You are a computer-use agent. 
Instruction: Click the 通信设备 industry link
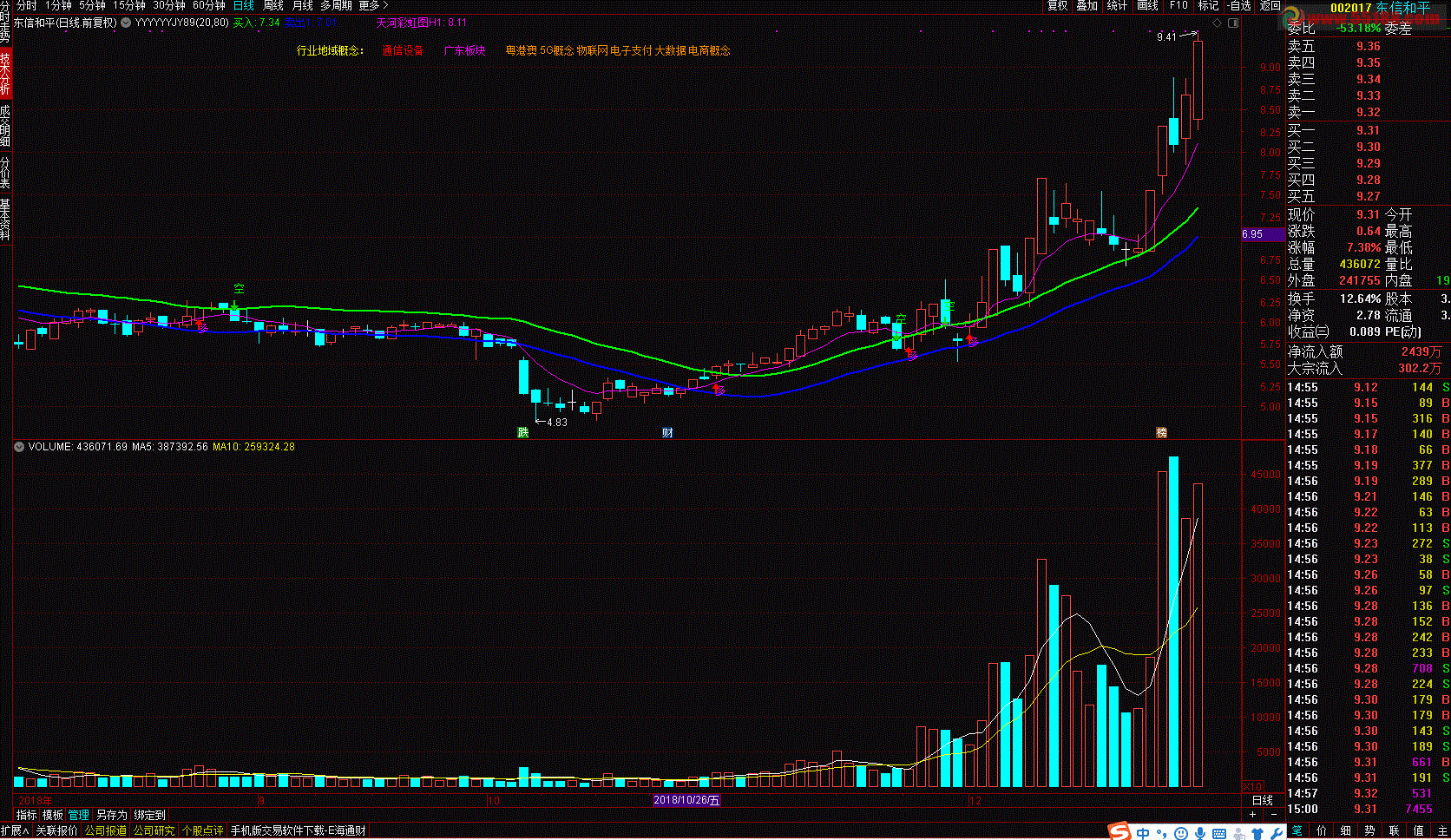(403, 50)
